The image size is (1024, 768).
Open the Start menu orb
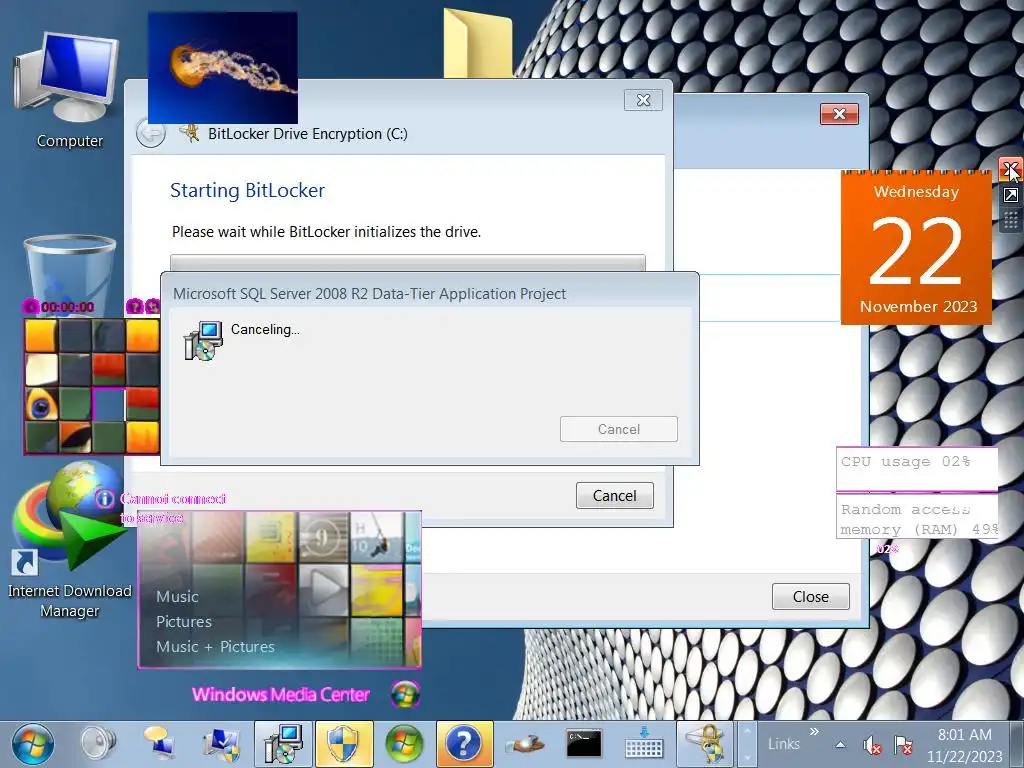coord(33,744)
